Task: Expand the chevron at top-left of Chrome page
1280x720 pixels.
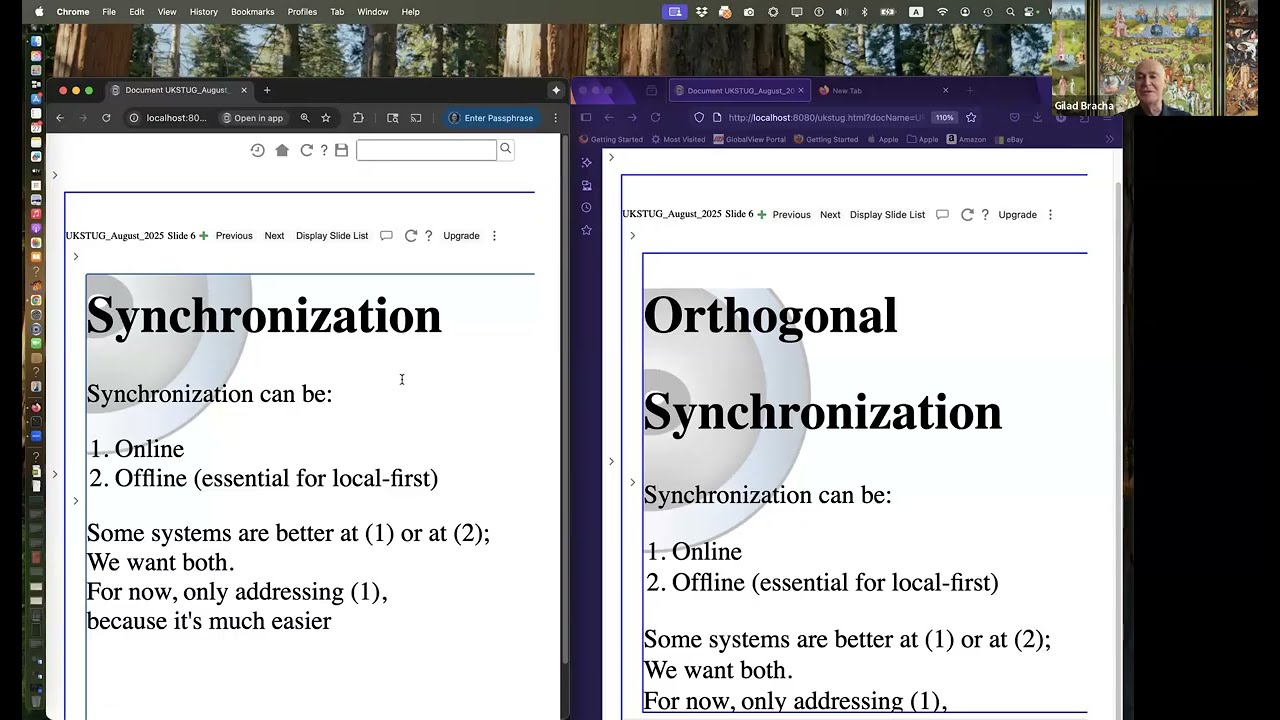Action: coord(55,175)
